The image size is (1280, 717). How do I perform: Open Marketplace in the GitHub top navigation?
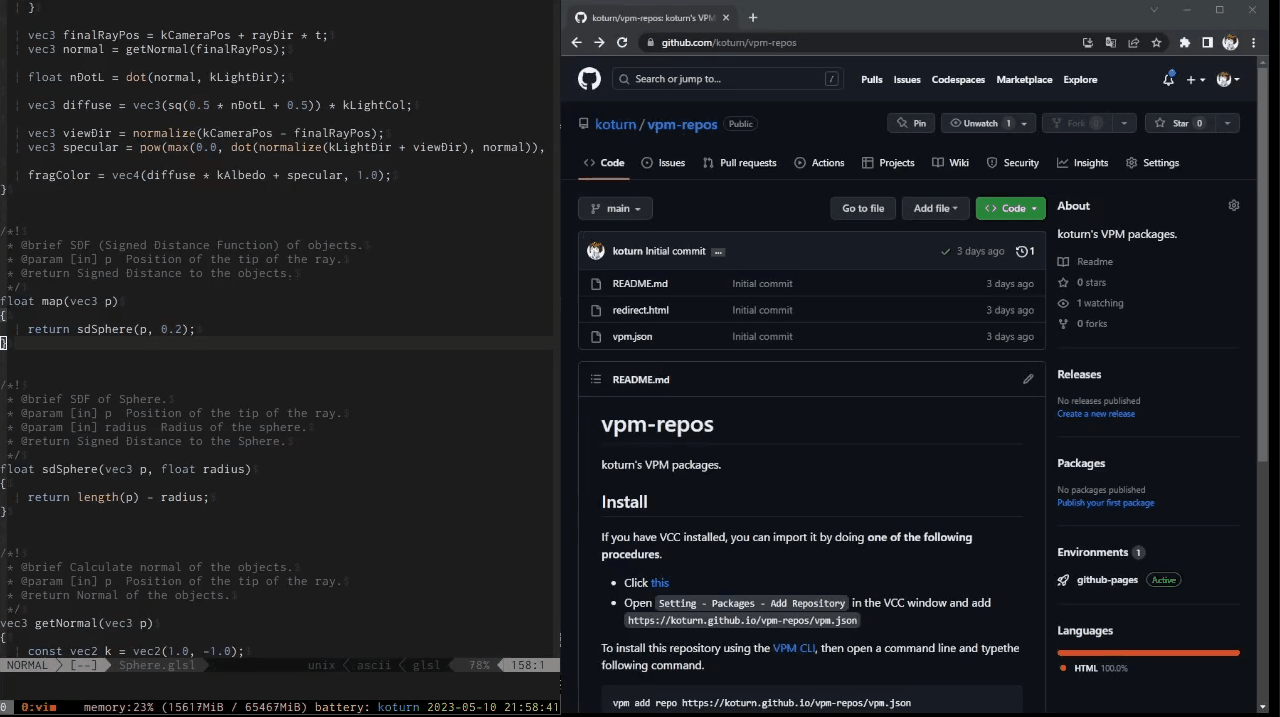[x=1024, y=80]
